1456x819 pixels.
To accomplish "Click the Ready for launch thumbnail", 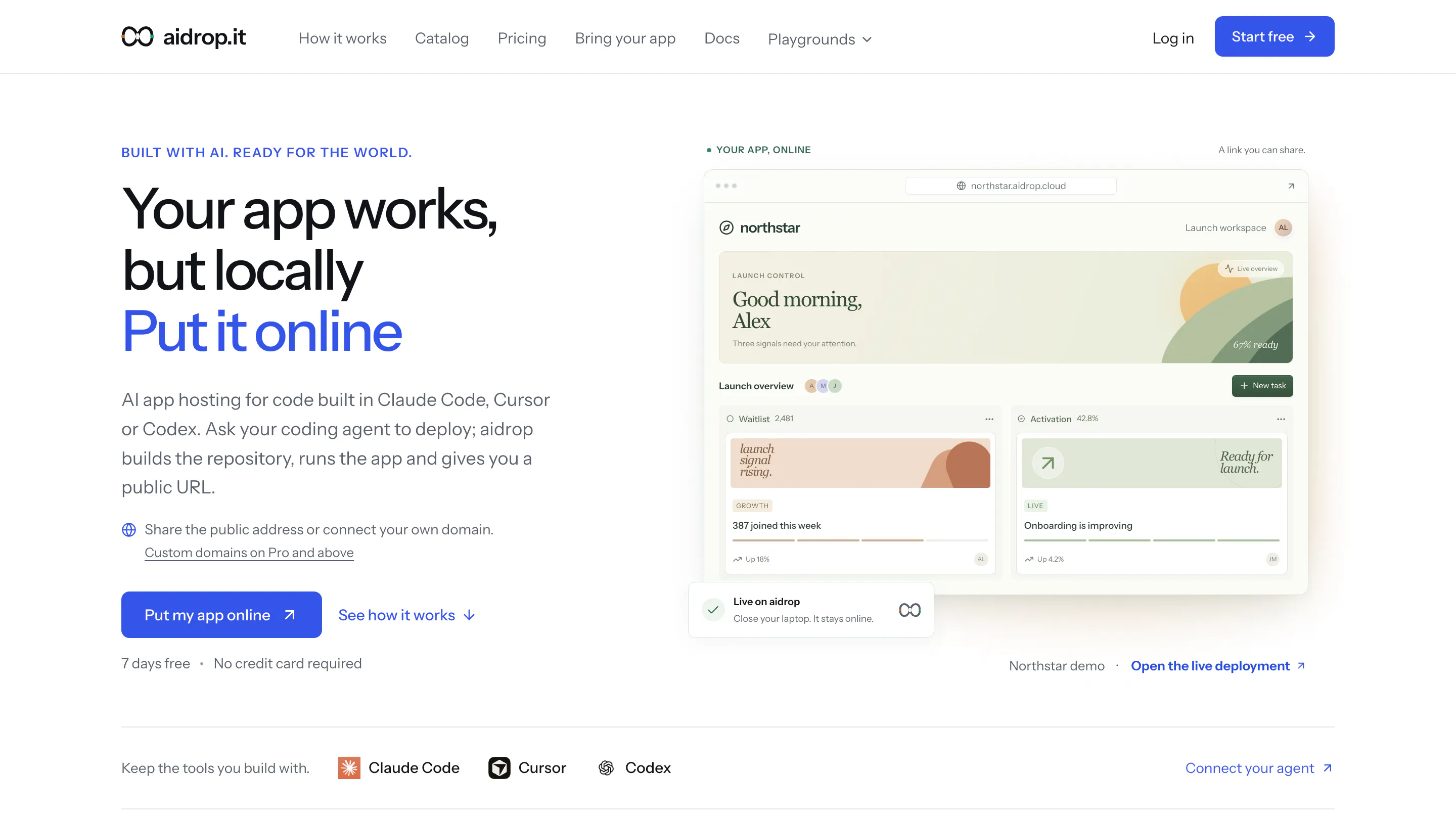I will tap(1151, 463).
